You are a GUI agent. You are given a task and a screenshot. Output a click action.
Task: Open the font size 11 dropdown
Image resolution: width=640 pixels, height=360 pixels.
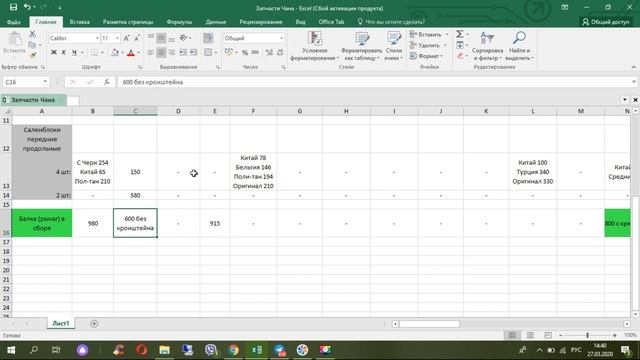point(118,38)
